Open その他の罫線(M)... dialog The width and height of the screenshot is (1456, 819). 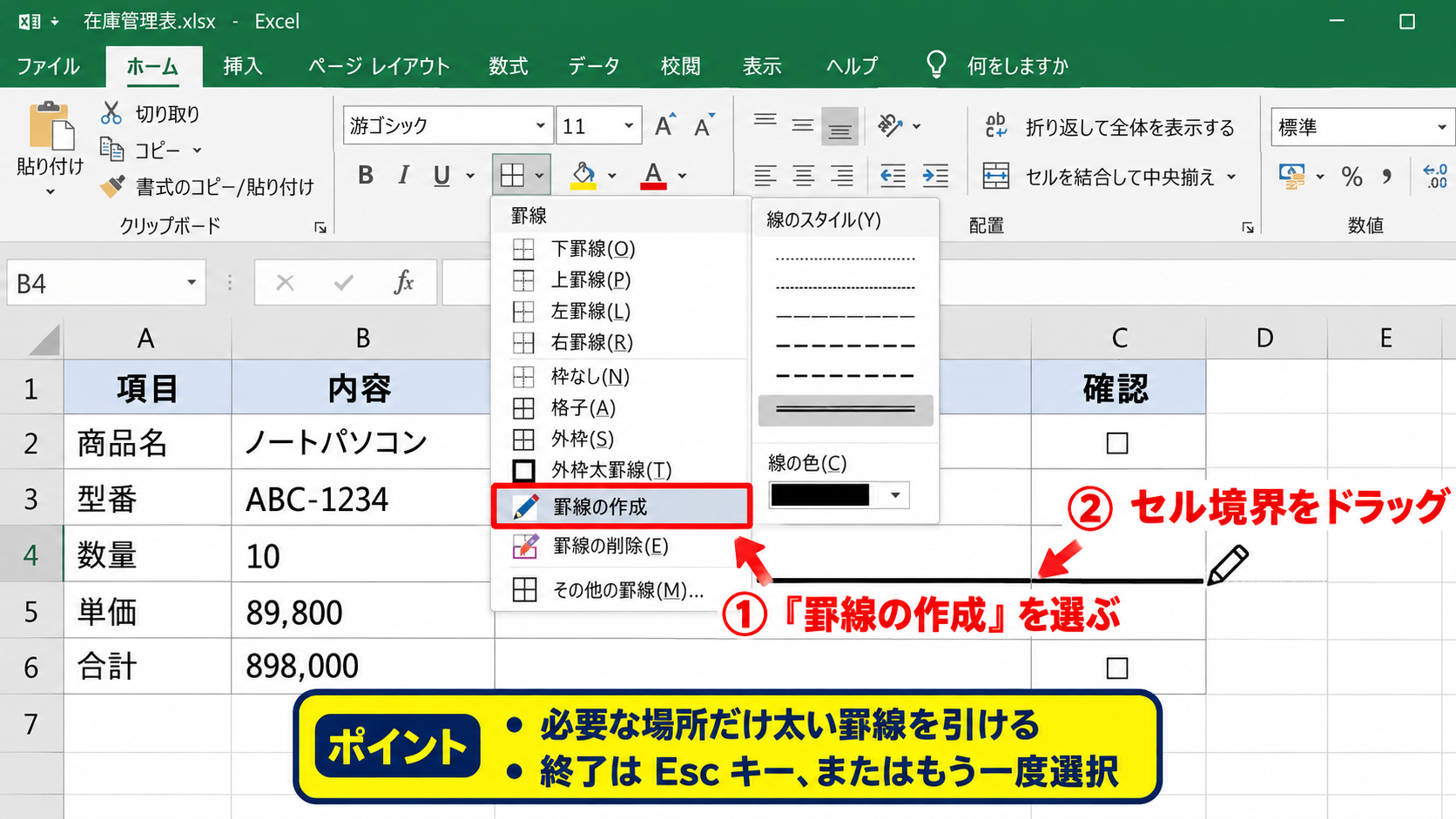(621, 590)
